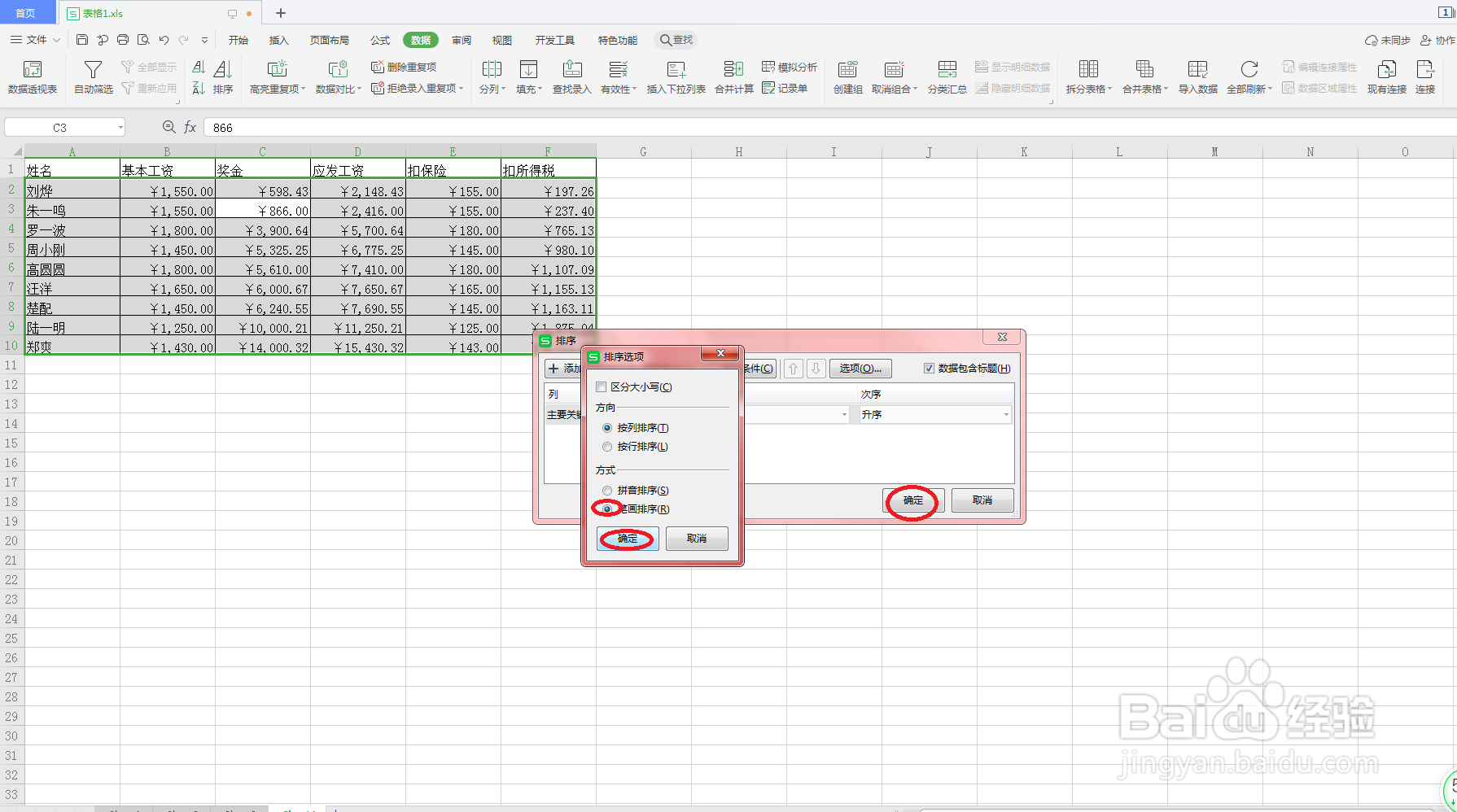This screenshot has width=1457, height=812.
Task: Open the order (升序) dropdown in Sort dialog
Action: point(935,415)
